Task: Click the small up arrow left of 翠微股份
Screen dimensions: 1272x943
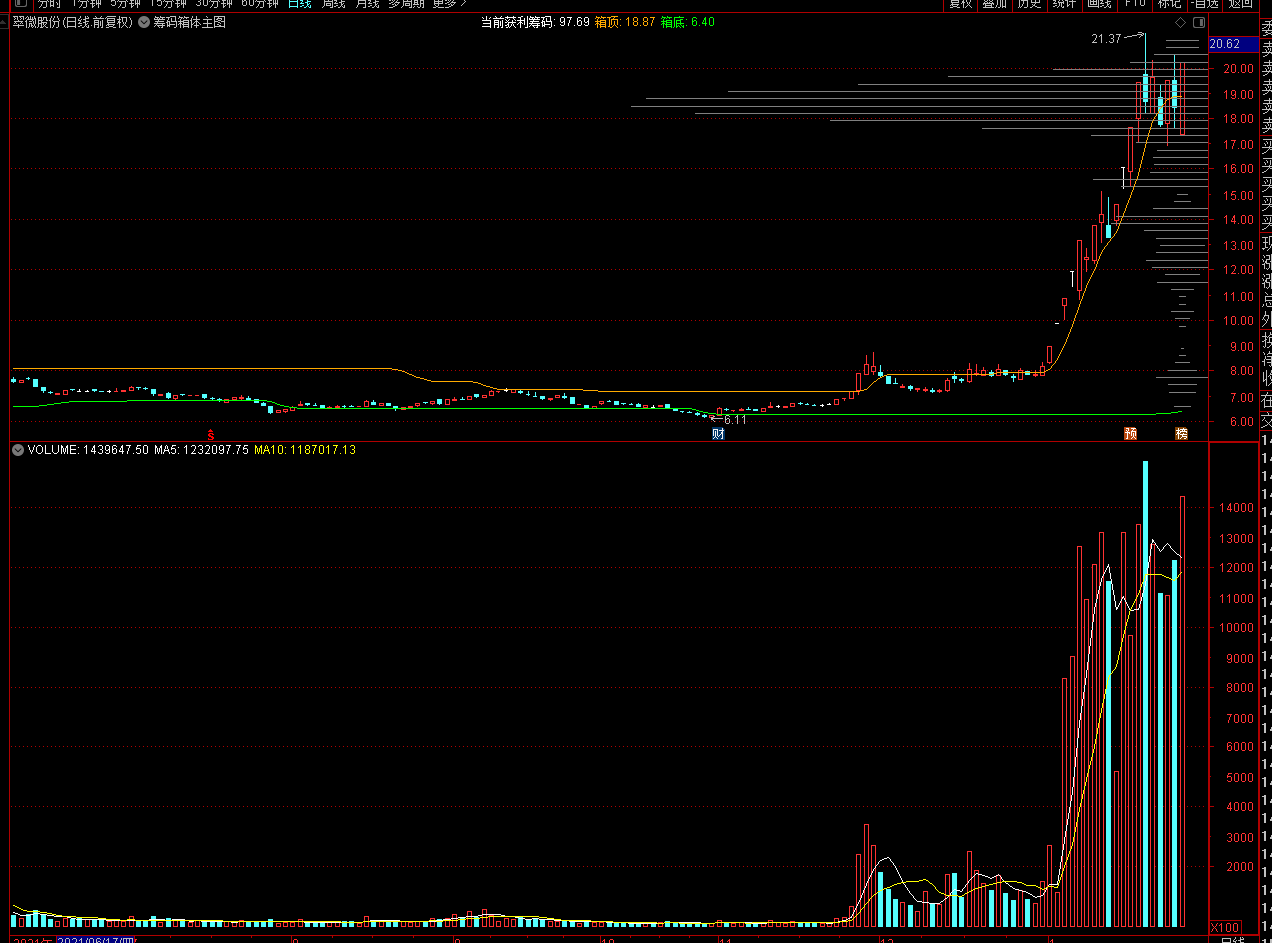Action: click(x=5, y=22)
